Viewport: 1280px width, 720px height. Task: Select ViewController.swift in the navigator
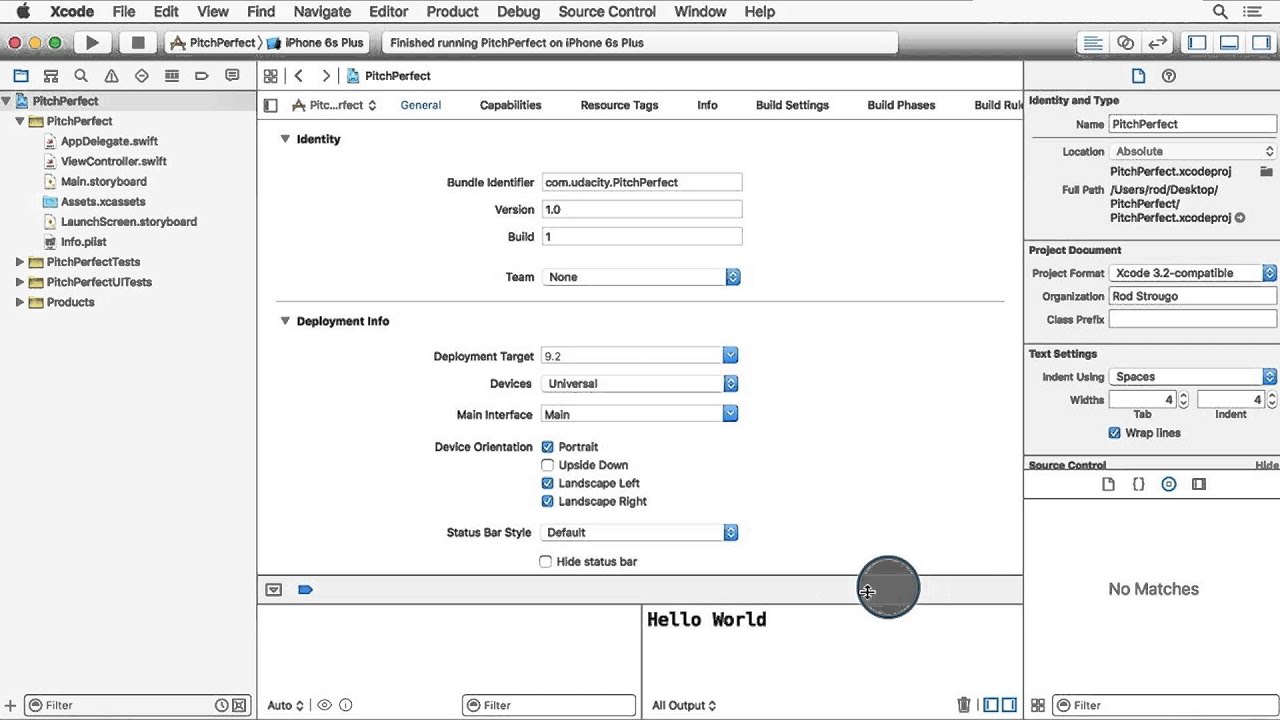pos(113,161)
